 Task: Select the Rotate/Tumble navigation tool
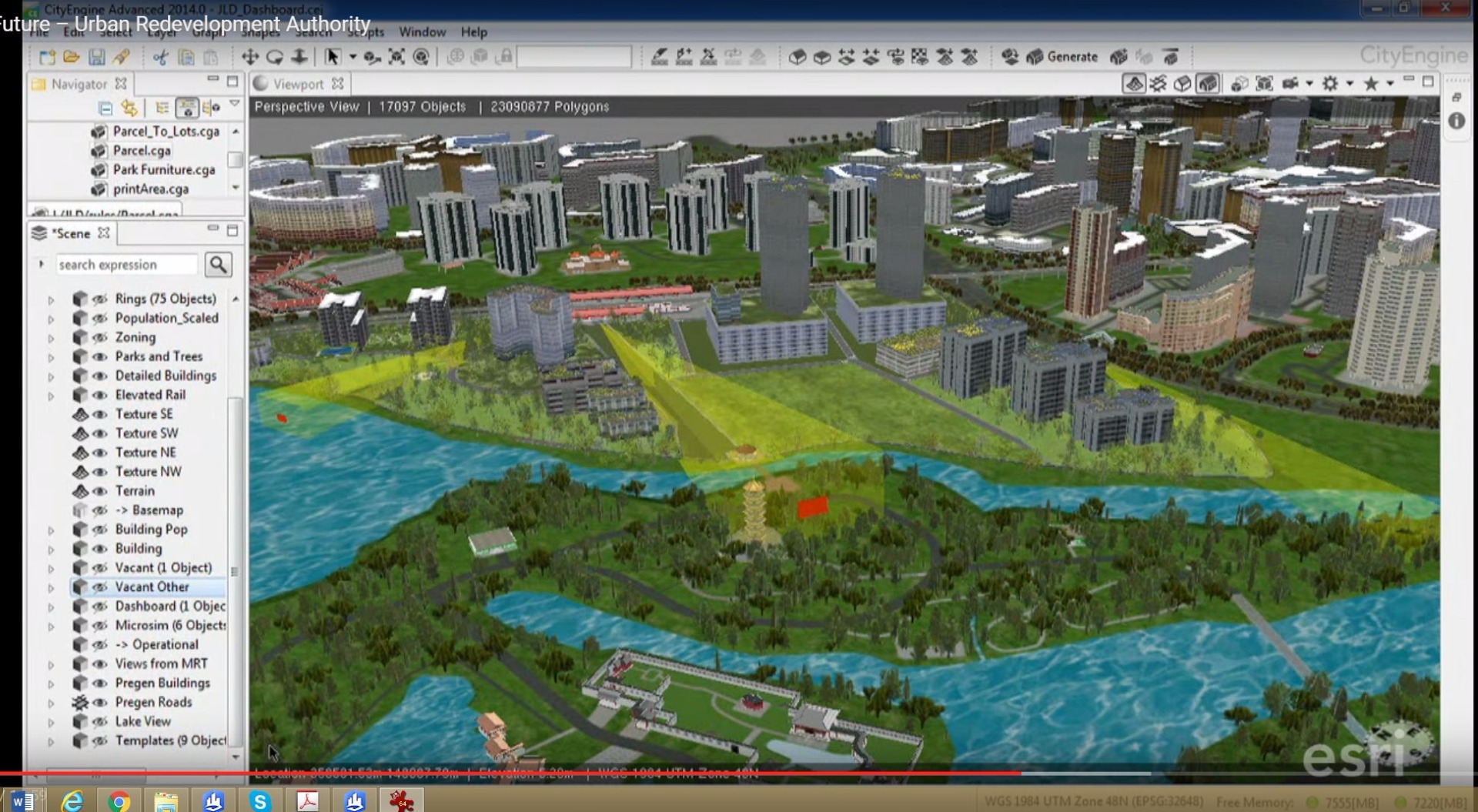tap(275, 57)
